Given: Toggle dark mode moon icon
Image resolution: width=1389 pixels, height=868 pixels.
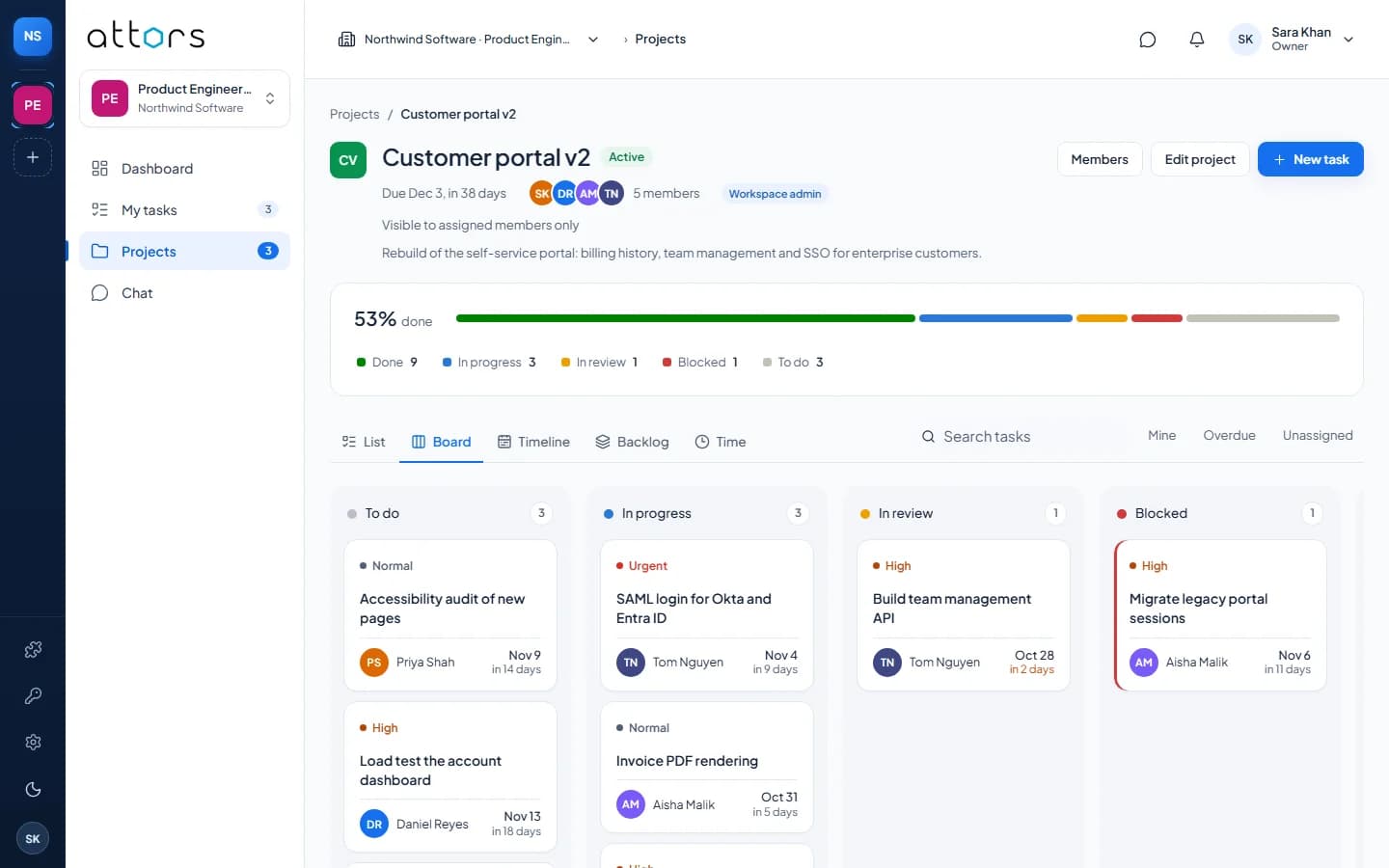Looking at the screenshot, I should pyautogui.click(x=33, y=790).
